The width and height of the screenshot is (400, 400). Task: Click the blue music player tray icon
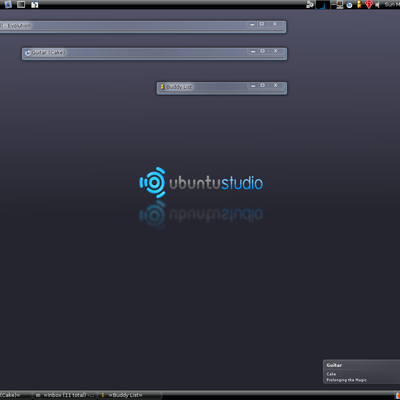pos(349,5)
